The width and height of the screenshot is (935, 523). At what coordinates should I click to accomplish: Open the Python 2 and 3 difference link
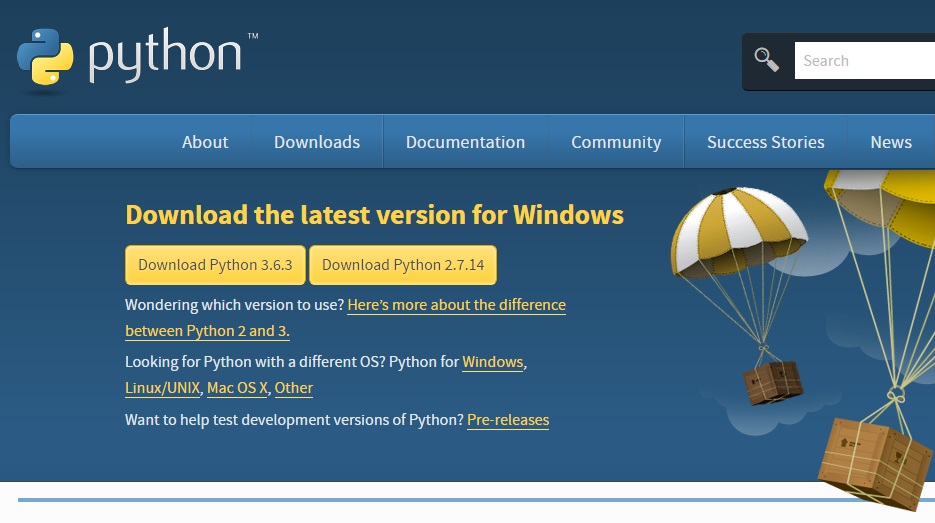click(456, 305)
